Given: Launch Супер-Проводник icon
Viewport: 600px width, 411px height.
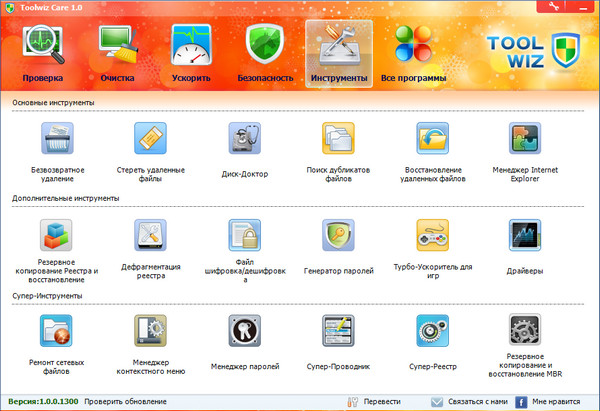Looking at the screenshot, I should coord(338,332).
